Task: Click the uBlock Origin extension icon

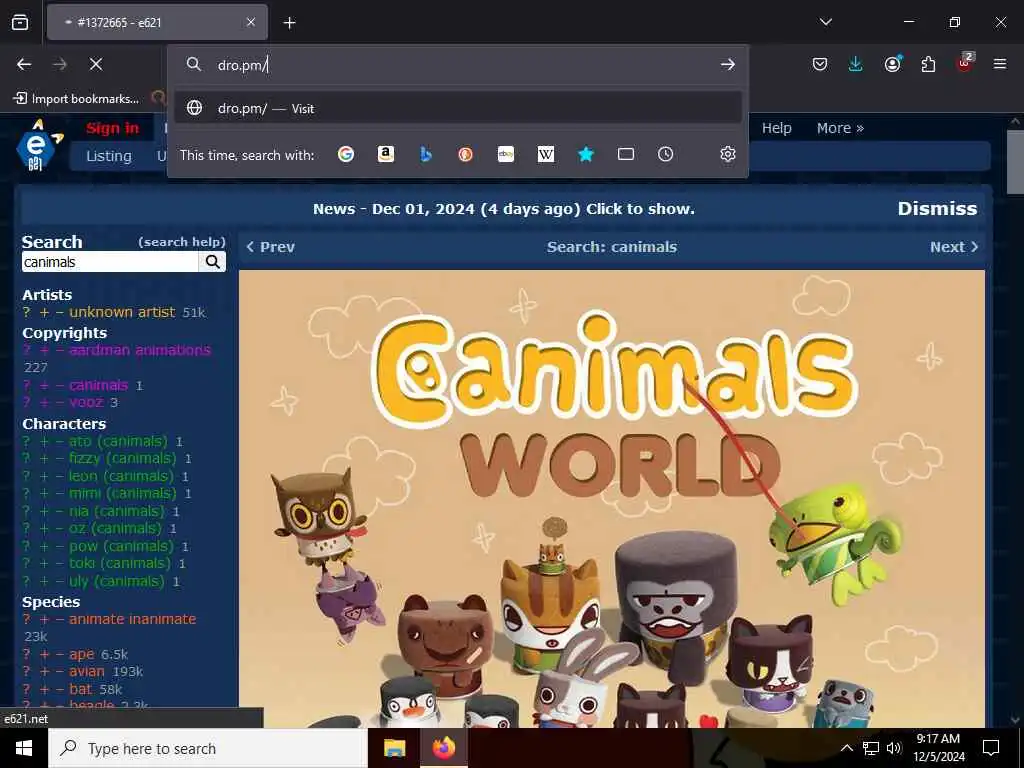Action: point(965,63)
